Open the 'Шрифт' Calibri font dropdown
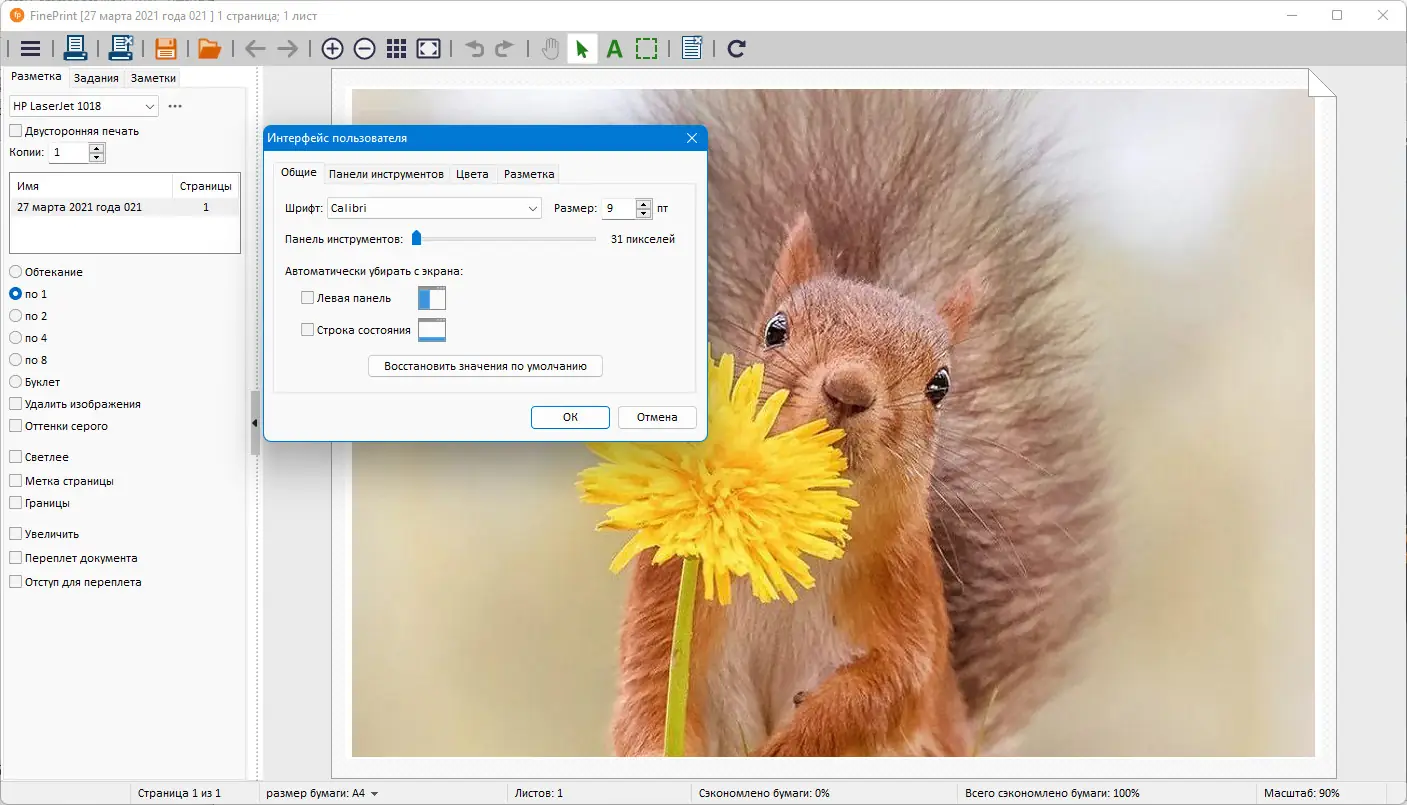Image resolution: width=1407 pixels, height=805 pixels. [x=434, y=209]
